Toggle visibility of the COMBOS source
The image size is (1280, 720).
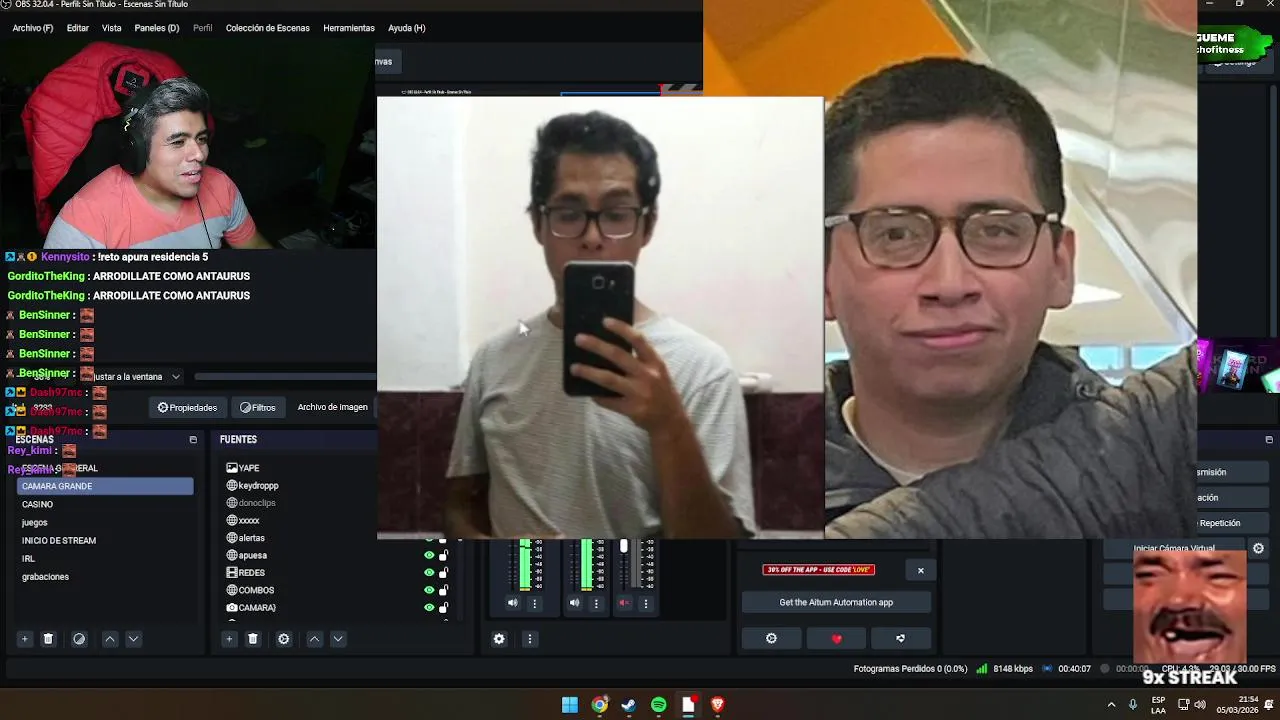click(x=429, y=590)
